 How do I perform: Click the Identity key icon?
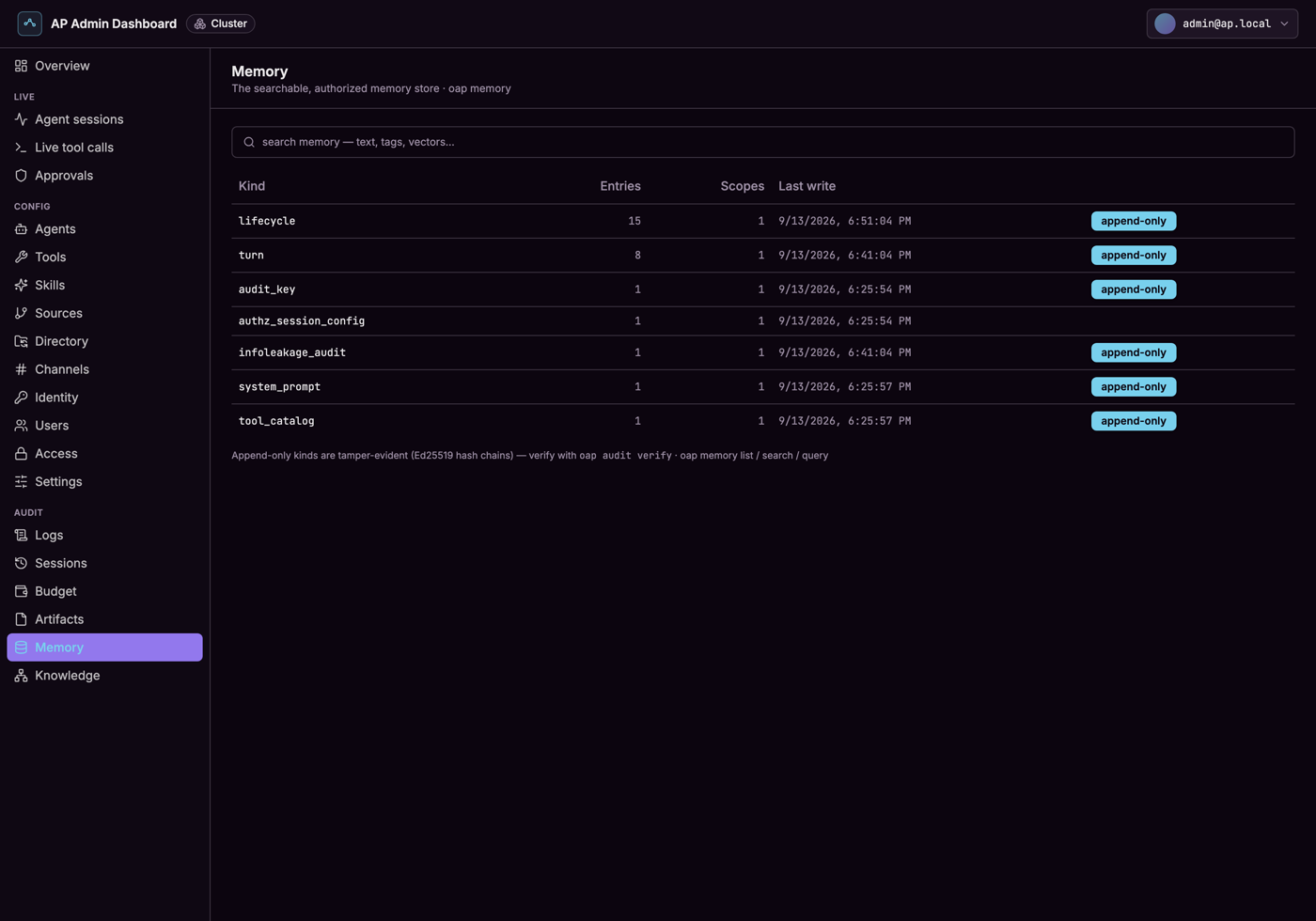(21, 398)
